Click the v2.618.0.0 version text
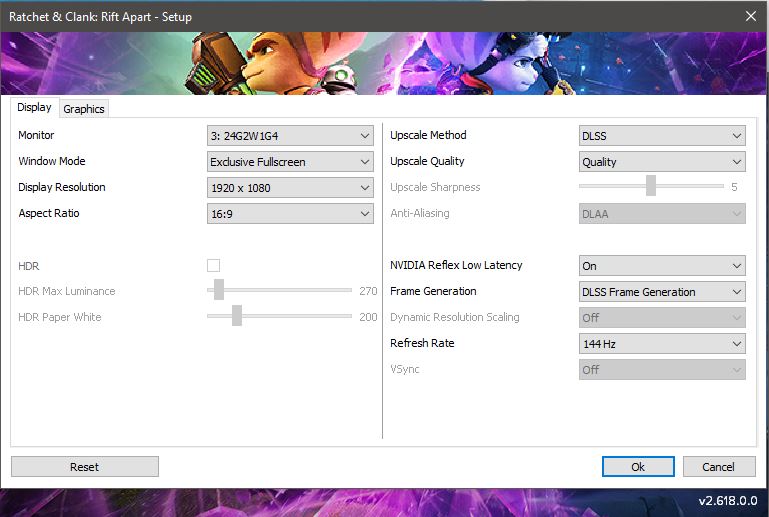 [x=728, y=501]
